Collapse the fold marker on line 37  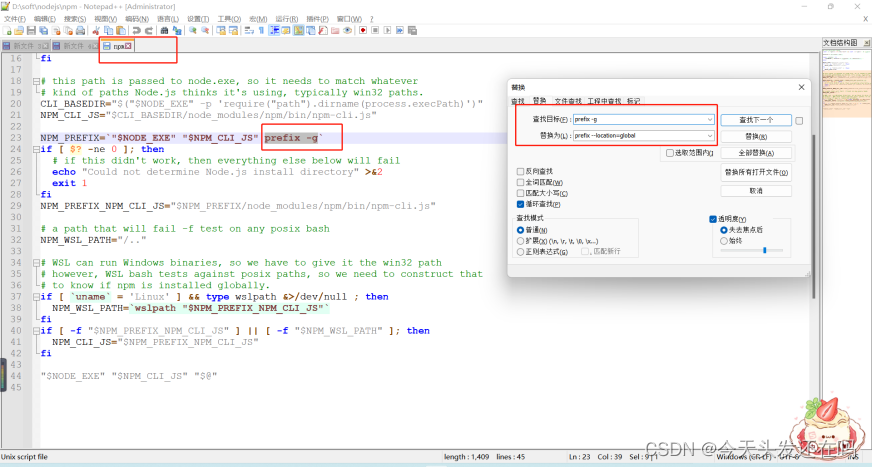pyautogui.click(x=36, y=297)
